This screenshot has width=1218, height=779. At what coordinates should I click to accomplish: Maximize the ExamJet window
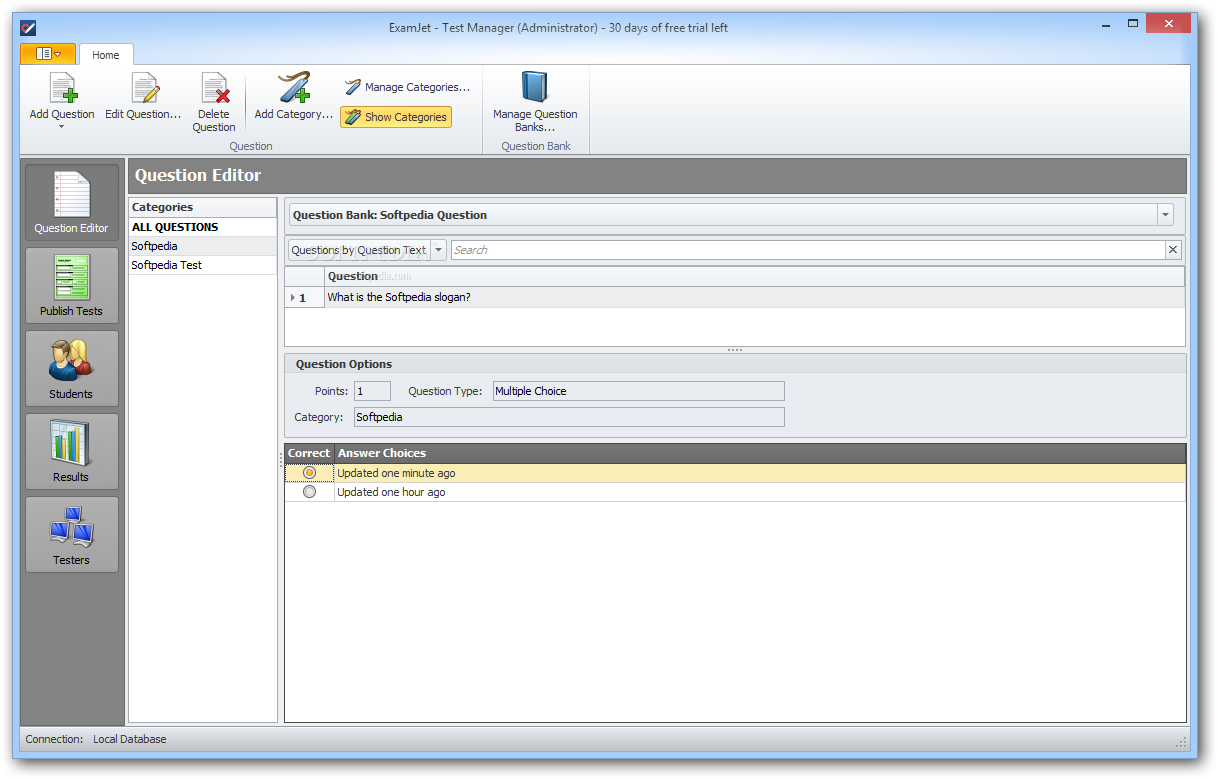pos(1133,23)
